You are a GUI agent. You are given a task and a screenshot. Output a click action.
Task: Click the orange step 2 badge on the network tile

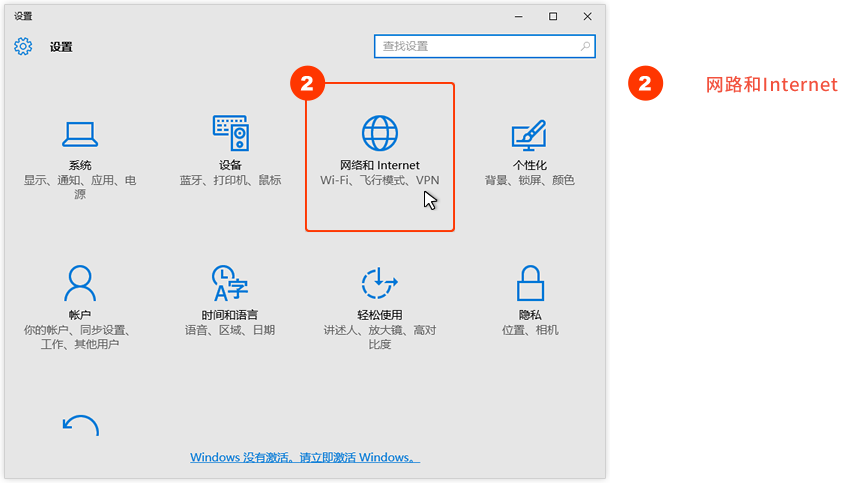coord(308,84)
